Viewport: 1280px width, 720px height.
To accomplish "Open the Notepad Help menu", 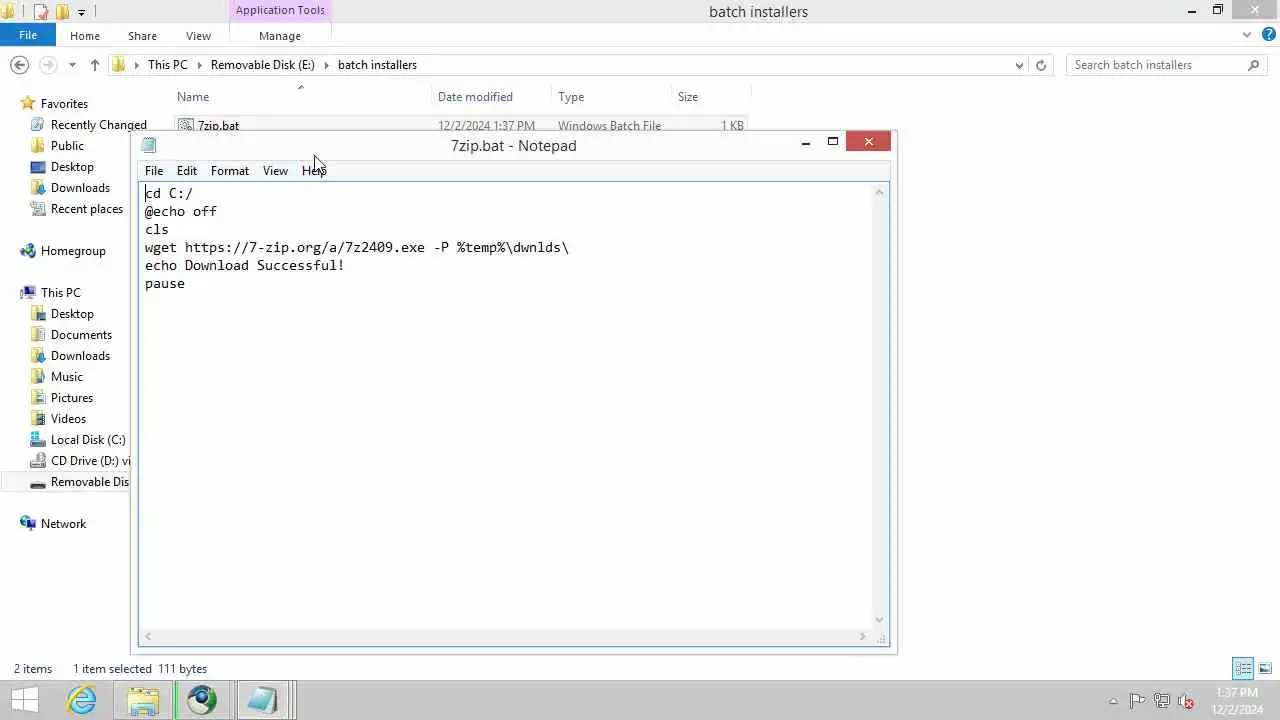I will click(x=314, y=171).
